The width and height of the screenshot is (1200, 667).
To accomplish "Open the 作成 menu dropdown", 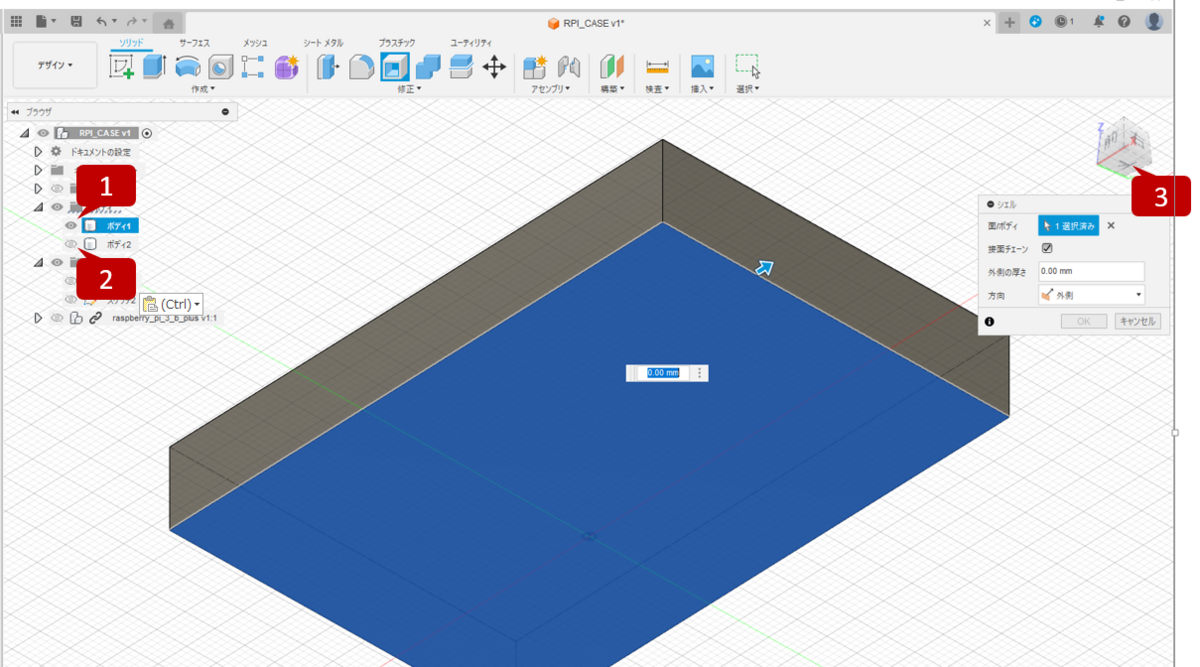I will [x=203, y=89].
